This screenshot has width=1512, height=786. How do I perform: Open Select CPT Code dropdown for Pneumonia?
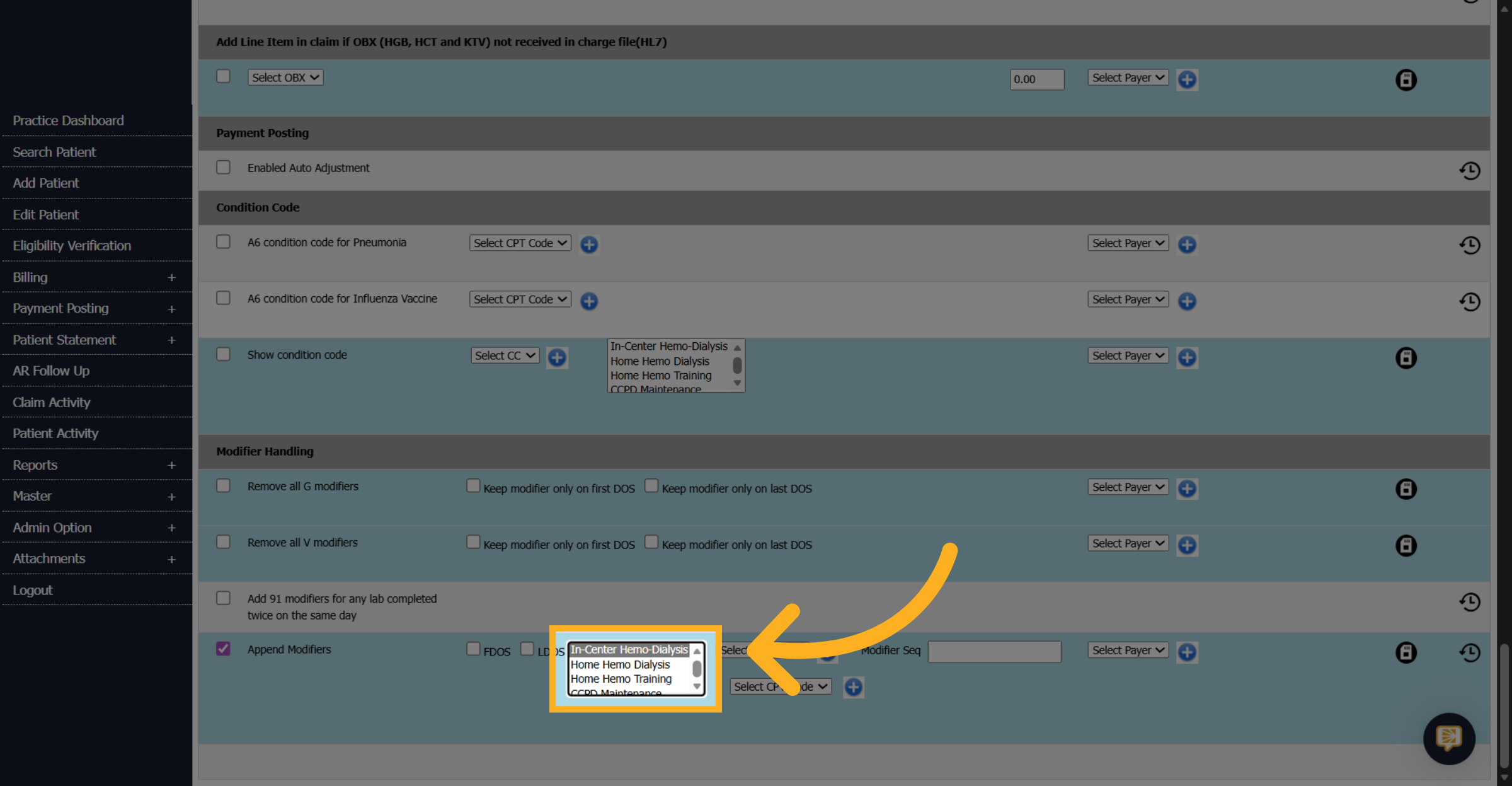click(x=520, y=243)
